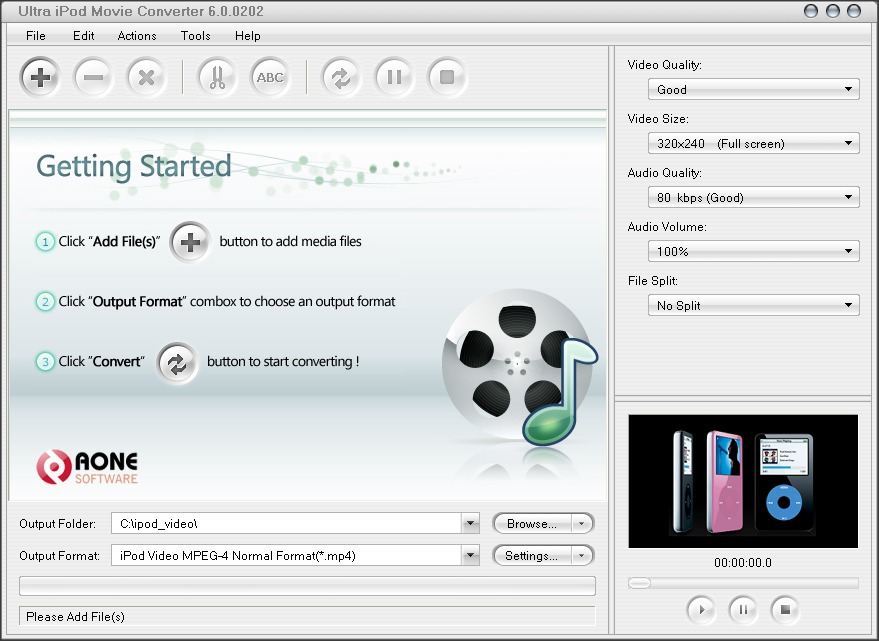Screen dimensions: 879x641
Task: Click the preview playback seek slider
Action: [x=743, y=583]
